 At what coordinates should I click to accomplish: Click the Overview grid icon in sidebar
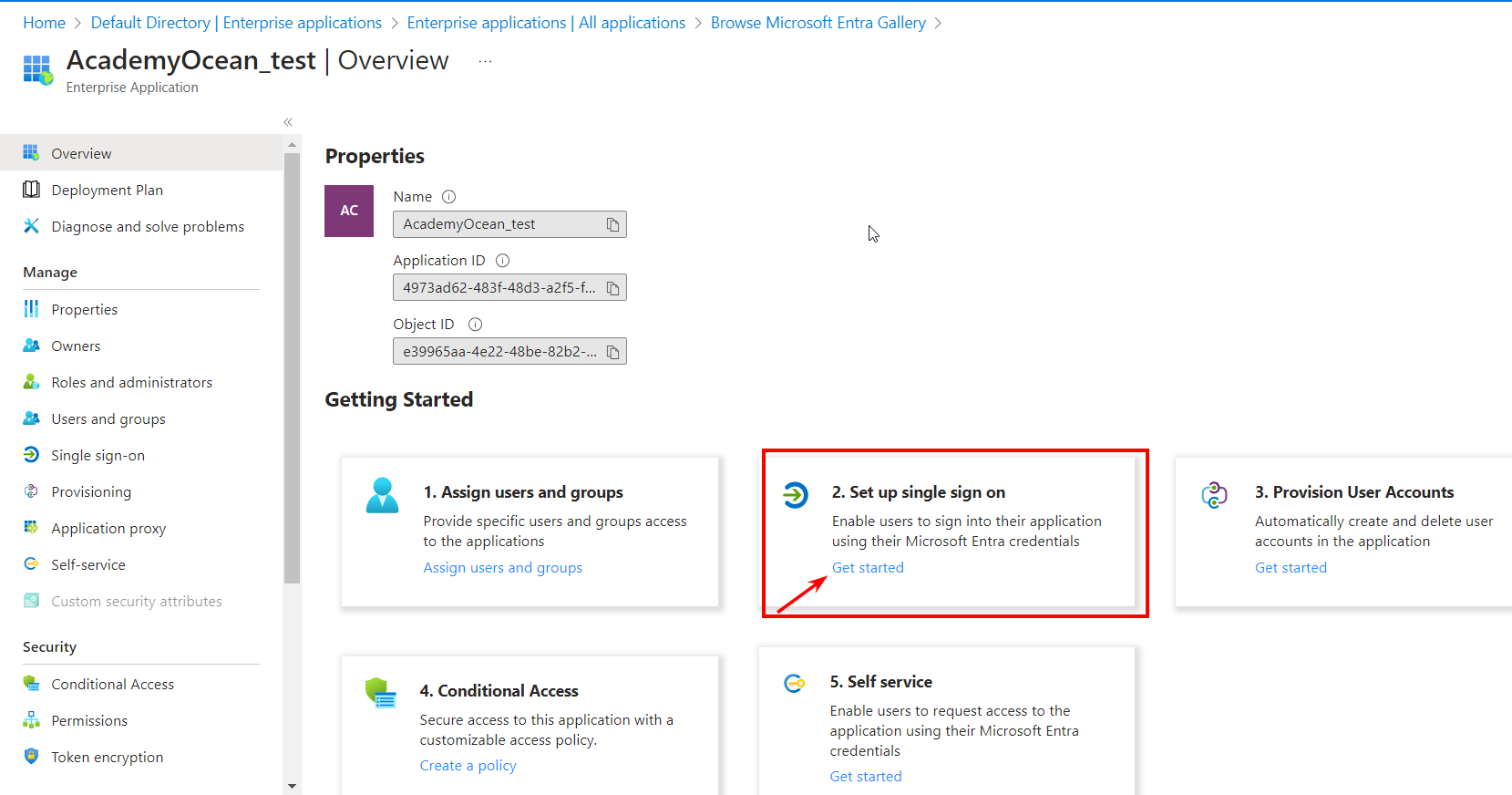(31, 152)
